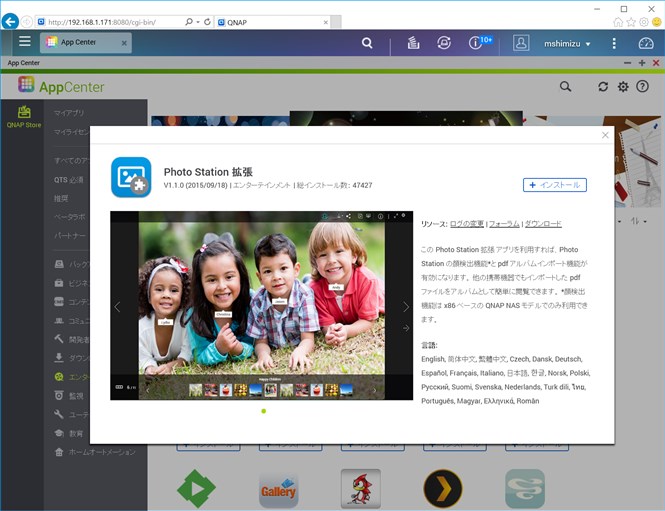
Task: Open browser tools gear icon
Action: coord(644,22)
